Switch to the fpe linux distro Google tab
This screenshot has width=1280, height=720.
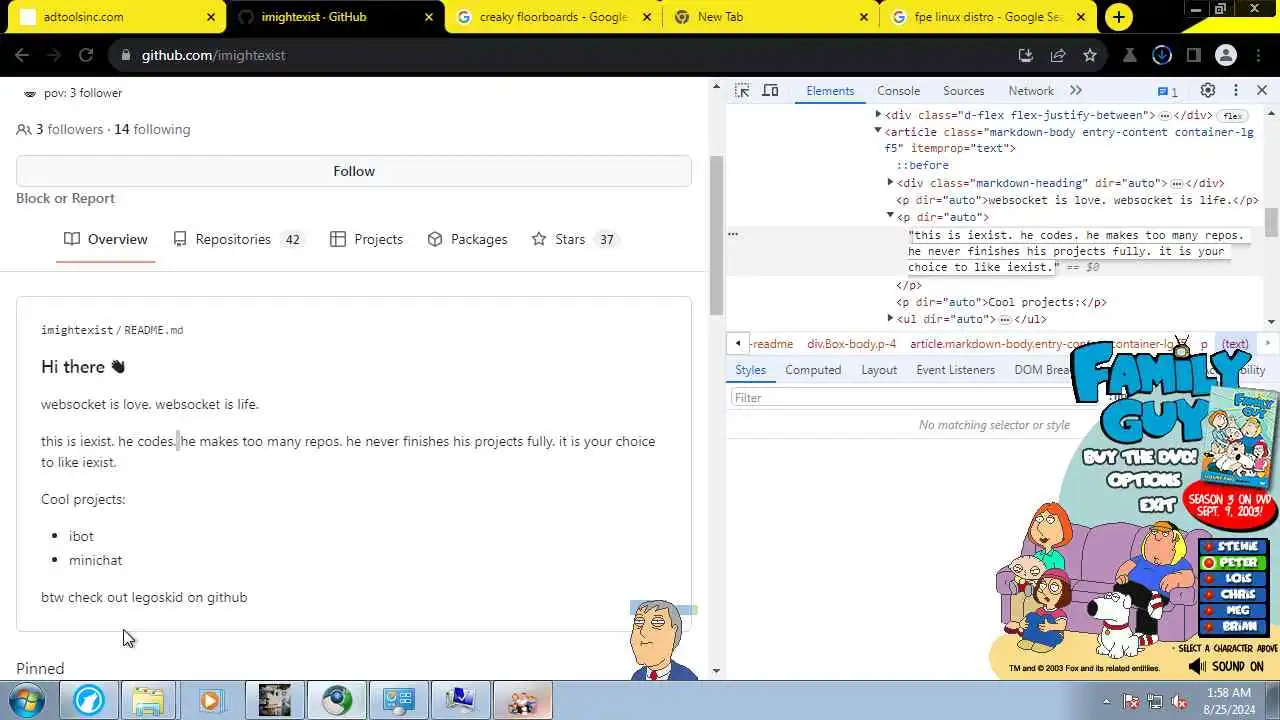pos(987,17)
